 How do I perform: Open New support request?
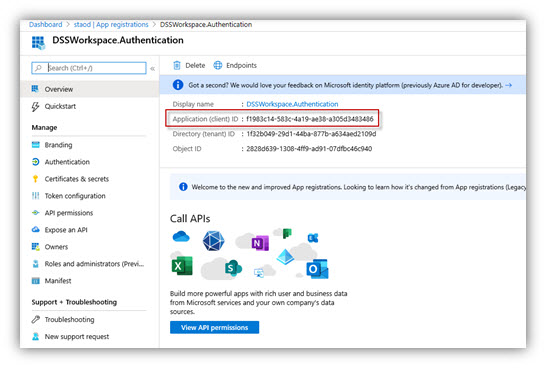click(77, 337)
